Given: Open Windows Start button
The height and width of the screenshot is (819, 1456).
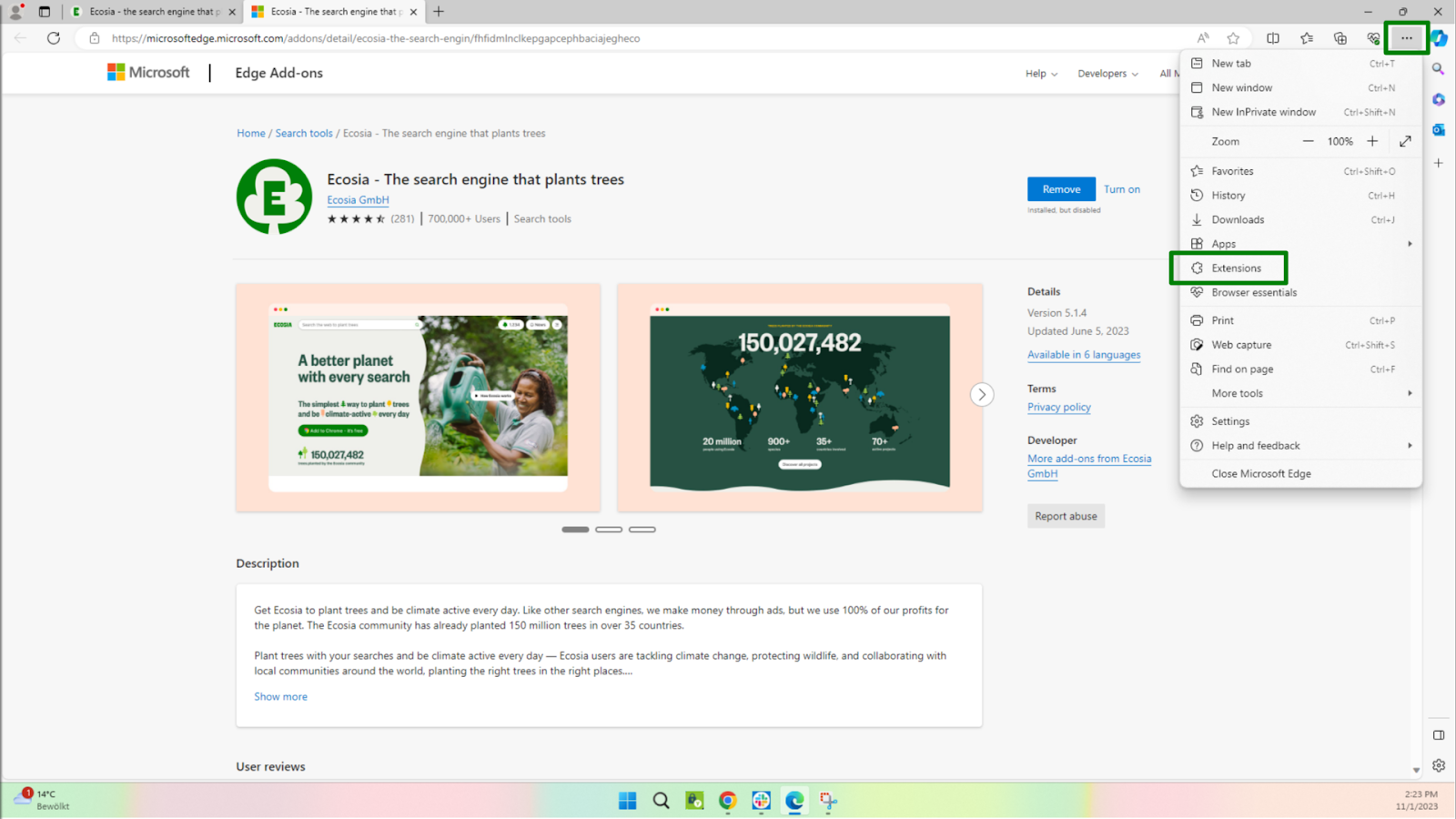Looking at the screenshot, I should [x=628, y=801].
